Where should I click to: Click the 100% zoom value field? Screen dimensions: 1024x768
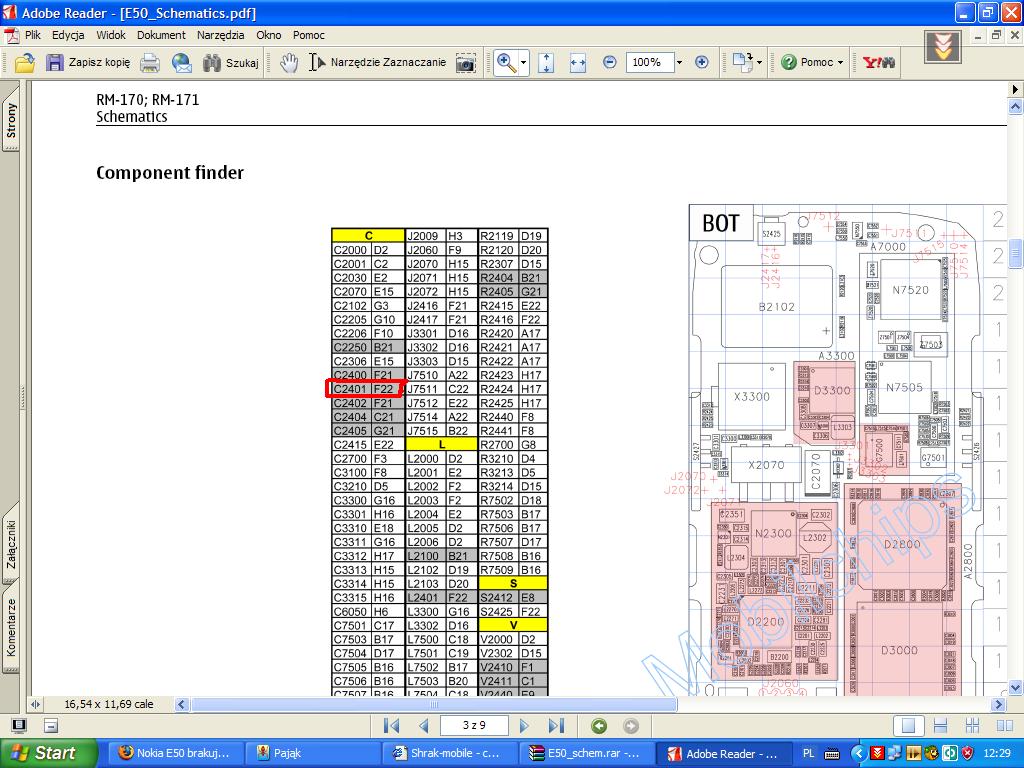(650, 63)
